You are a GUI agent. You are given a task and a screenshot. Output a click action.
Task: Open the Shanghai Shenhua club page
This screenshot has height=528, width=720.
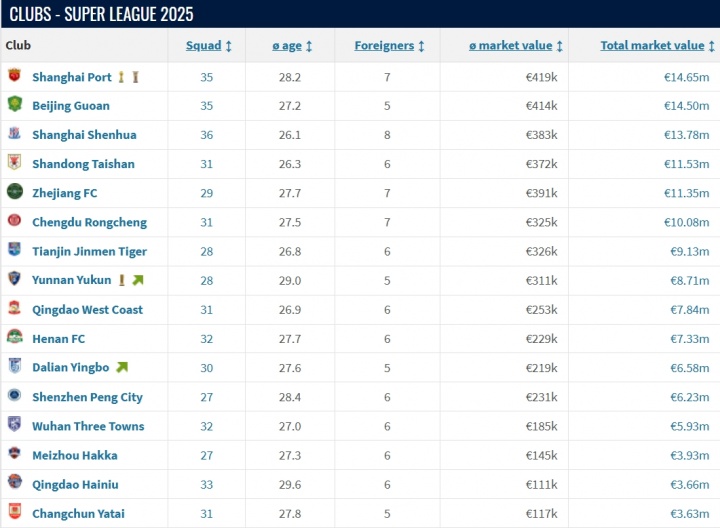point(84,135)
